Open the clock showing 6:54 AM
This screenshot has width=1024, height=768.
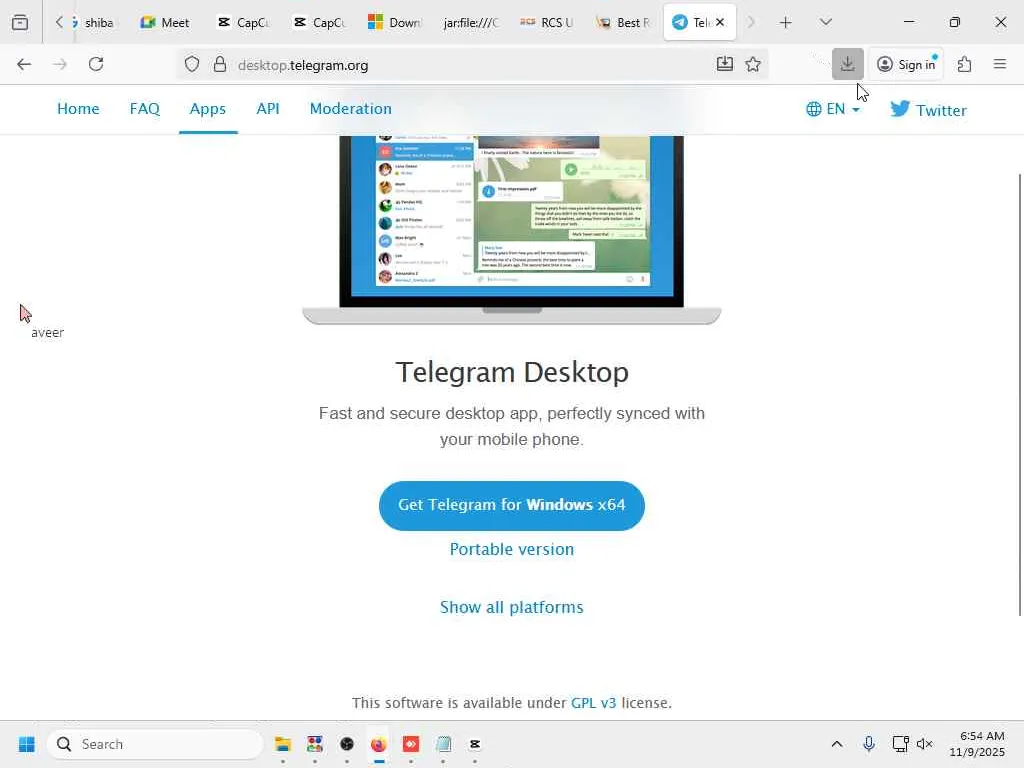point(977,744)
